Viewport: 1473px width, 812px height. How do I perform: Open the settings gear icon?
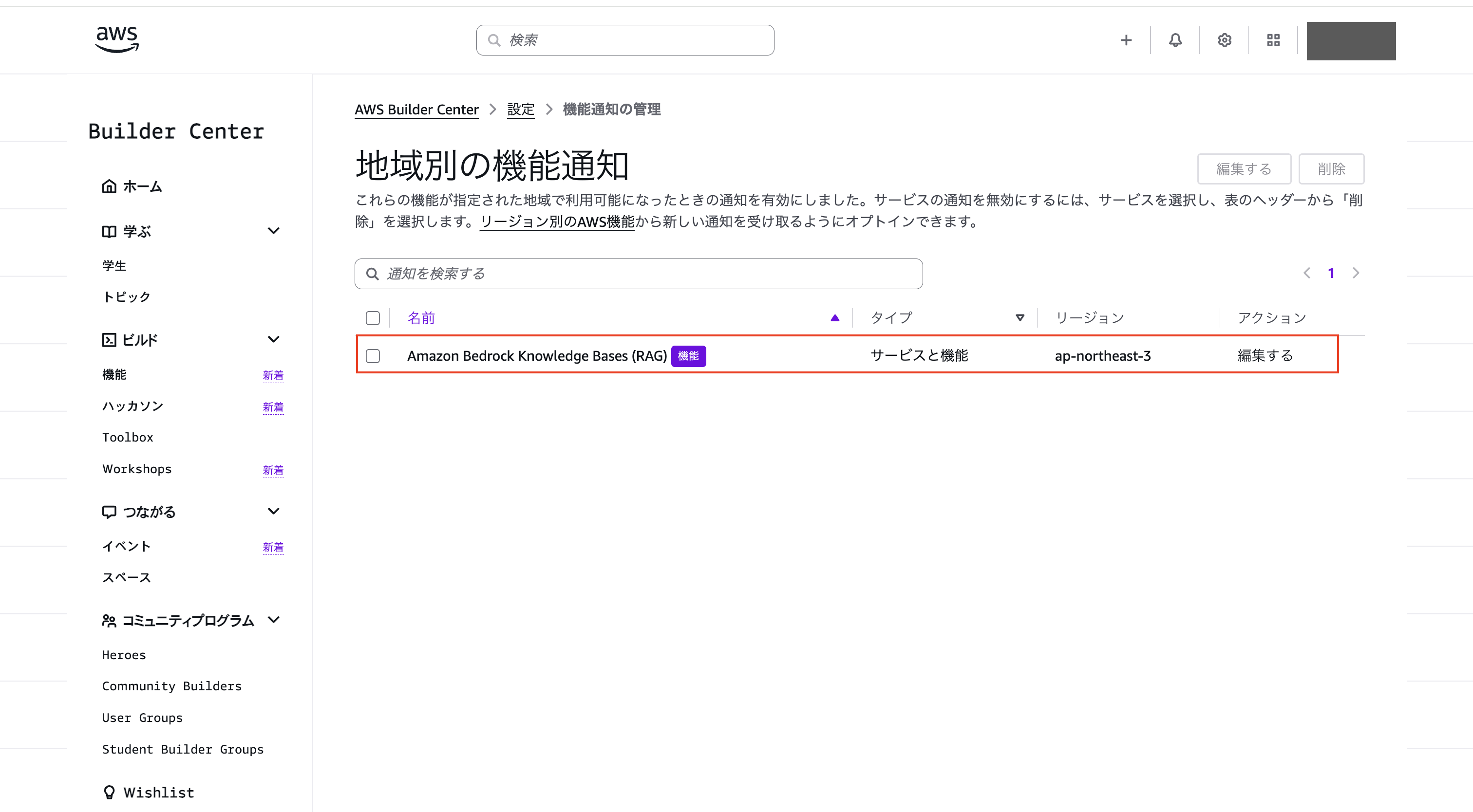(1224, 40)
